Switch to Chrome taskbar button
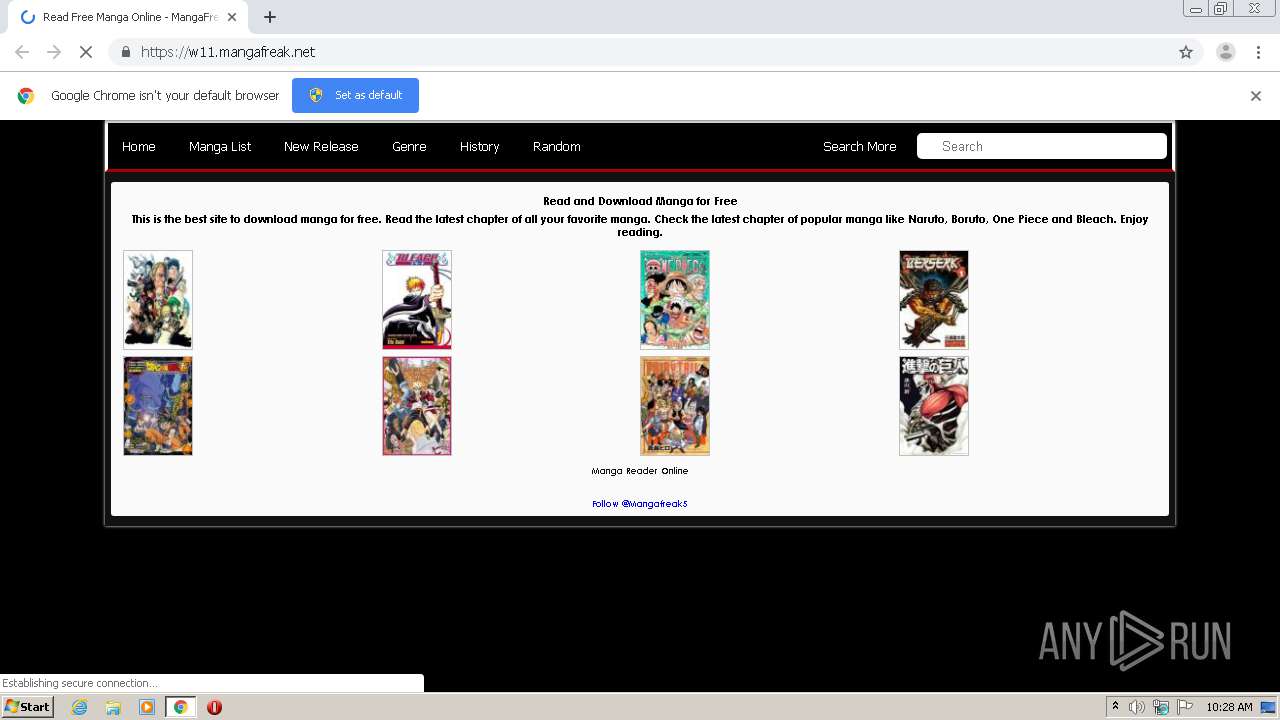1280x720 pixels. point(180,707)
